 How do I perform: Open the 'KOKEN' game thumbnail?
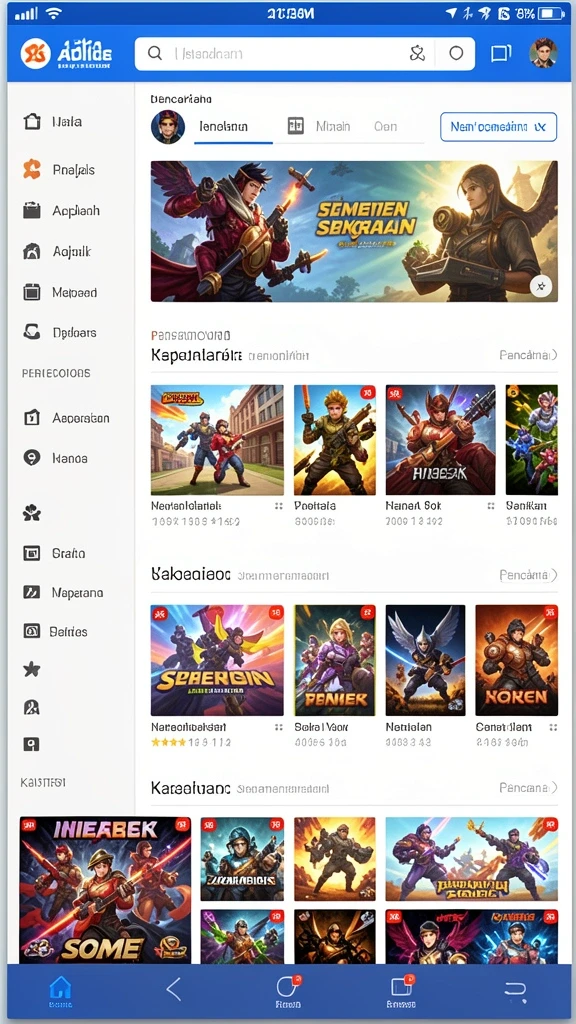[x=517, y=660]
